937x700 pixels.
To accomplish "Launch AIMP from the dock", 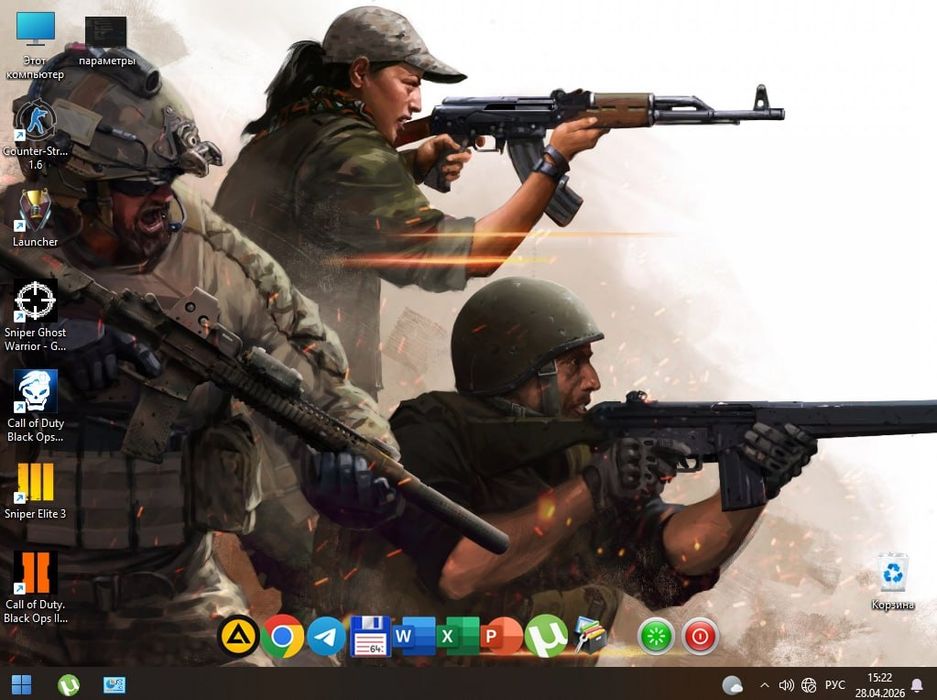I will tap(238, 636).
